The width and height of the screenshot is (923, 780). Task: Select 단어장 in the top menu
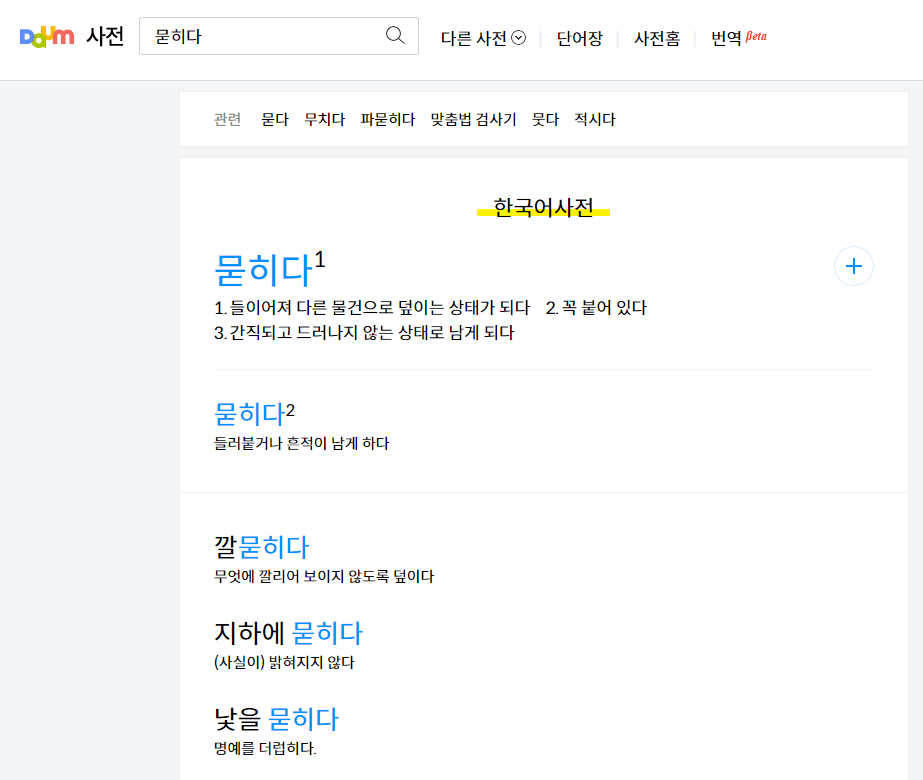[x=579, y=36]
